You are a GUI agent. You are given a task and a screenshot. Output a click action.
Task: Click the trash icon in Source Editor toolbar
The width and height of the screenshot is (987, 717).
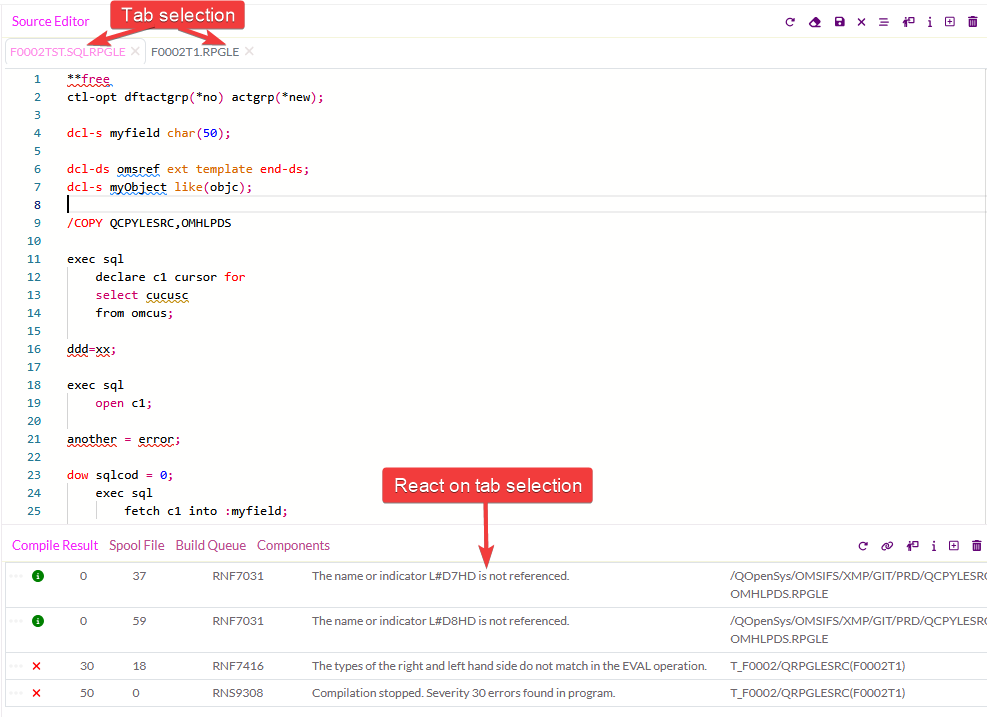click(973, 22)
